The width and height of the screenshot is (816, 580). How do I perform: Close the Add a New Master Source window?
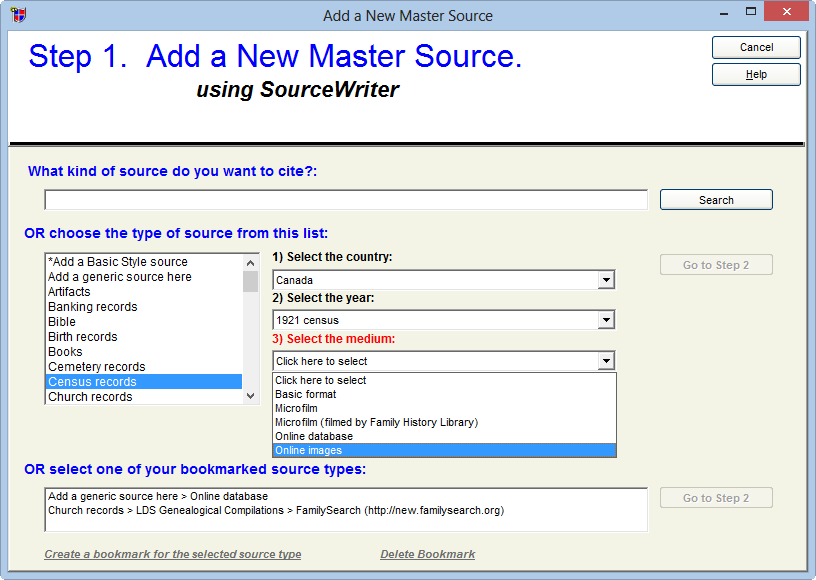(786, 11)
